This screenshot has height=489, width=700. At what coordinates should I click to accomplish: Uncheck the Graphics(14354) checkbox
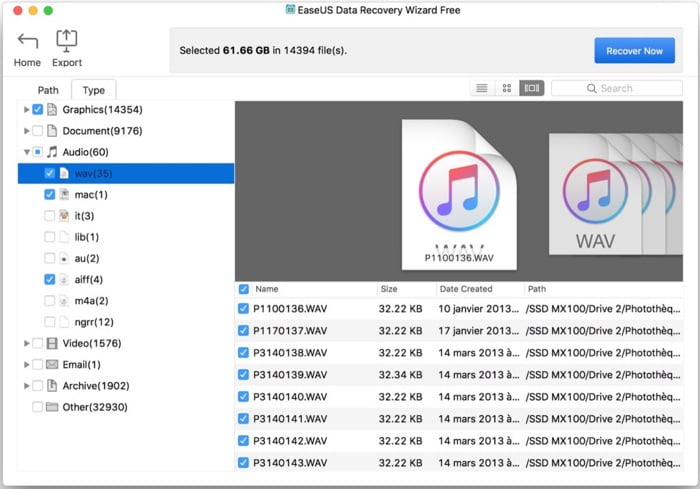[38, 109]
